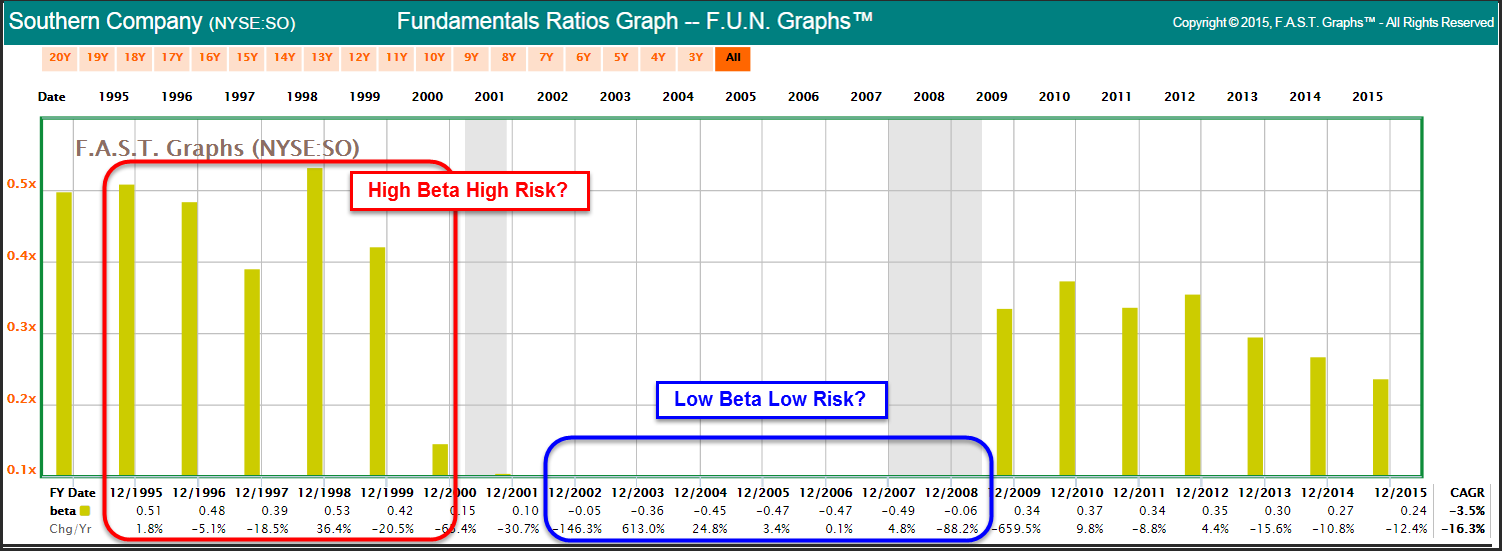Image resolution: width=1502 pixels, height=551 pixels.
Task: Select the 20Y time range button
Action: pyautogui.click(x=60, y=58)
